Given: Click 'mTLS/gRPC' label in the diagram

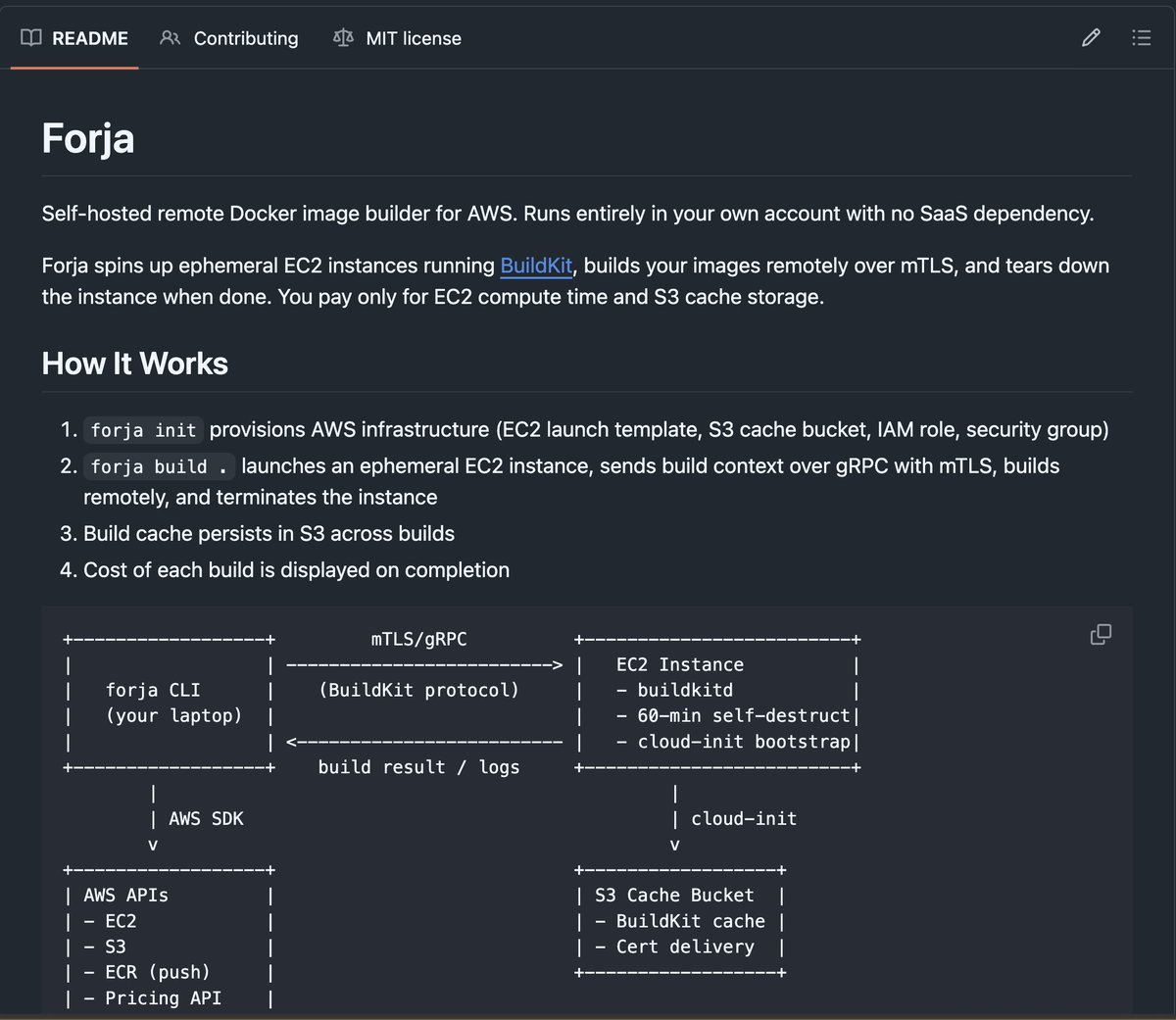Looking at the screenshot, I should pyautogui.click(x=419, y=639).
